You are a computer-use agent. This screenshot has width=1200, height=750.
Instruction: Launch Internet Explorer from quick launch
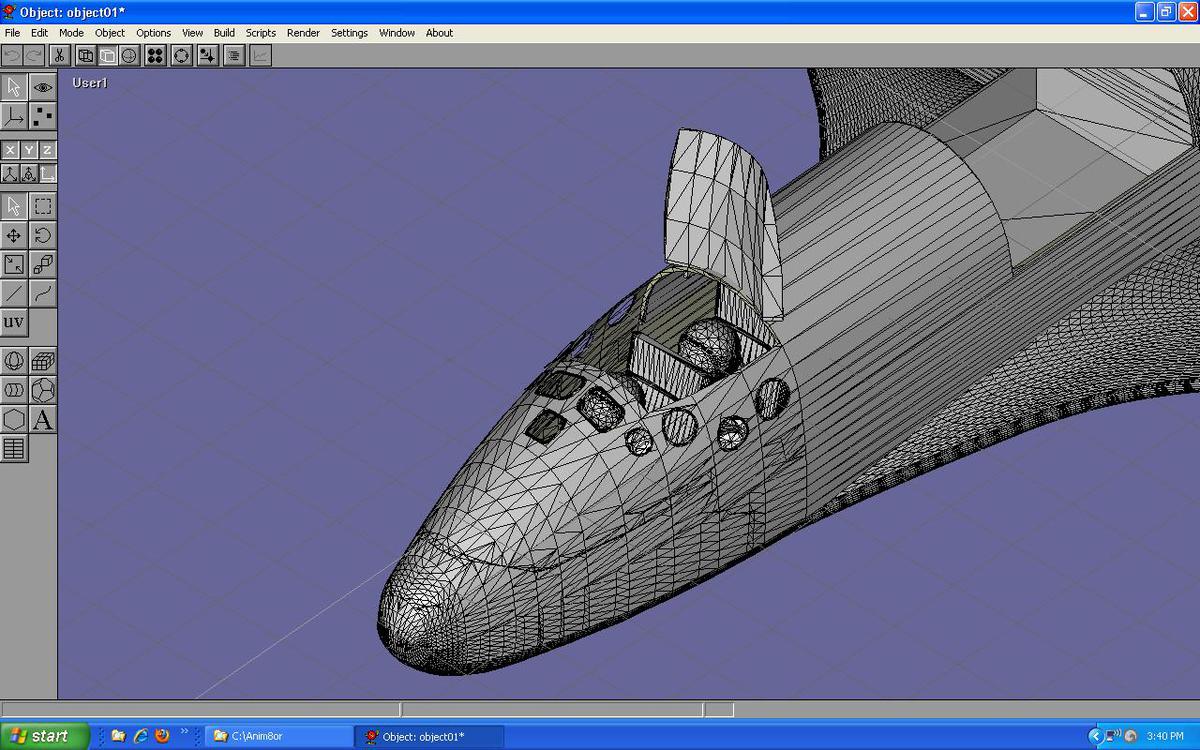pyautogui.click(x=140, y=736)
